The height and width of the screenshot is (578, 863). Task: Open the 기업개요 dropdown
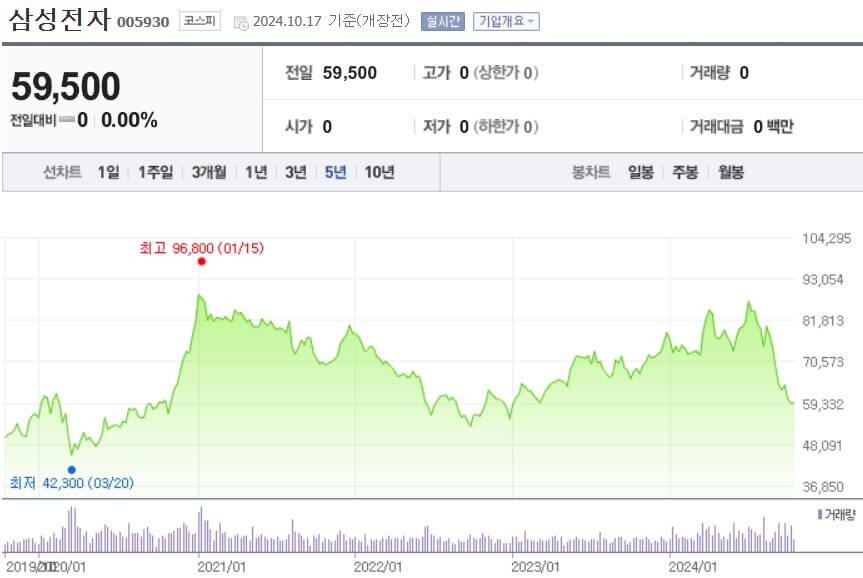[506, 19]
